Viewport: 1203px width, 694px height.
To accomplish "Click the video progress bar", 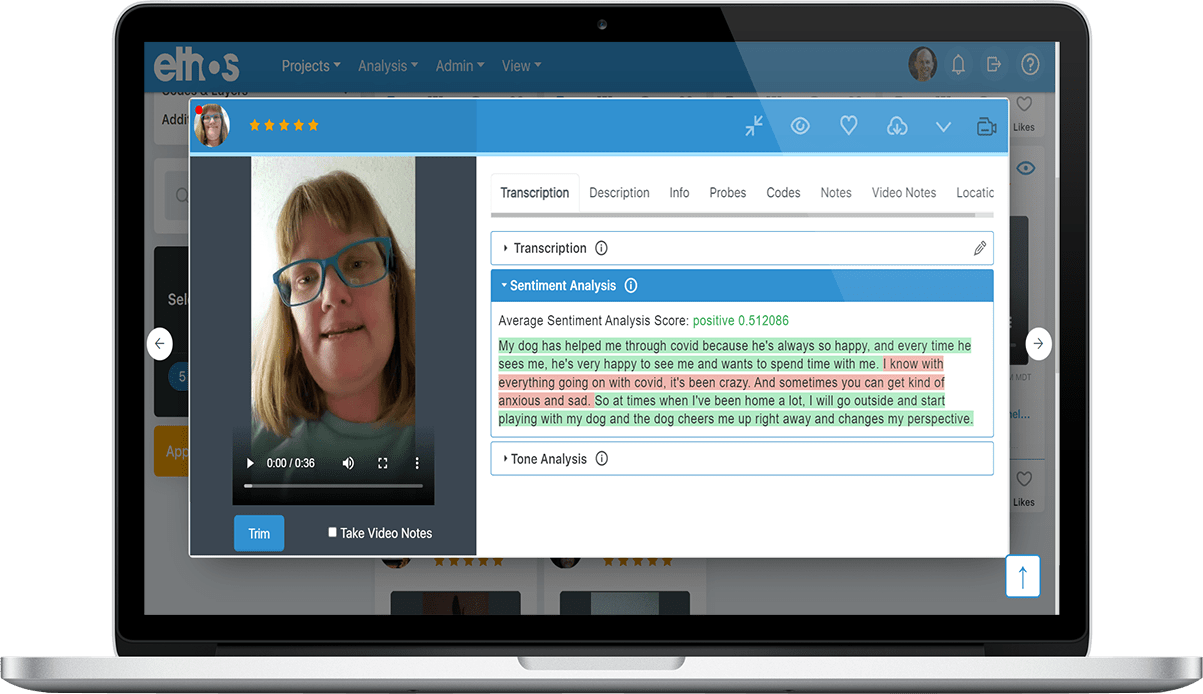I will point(333,486).
